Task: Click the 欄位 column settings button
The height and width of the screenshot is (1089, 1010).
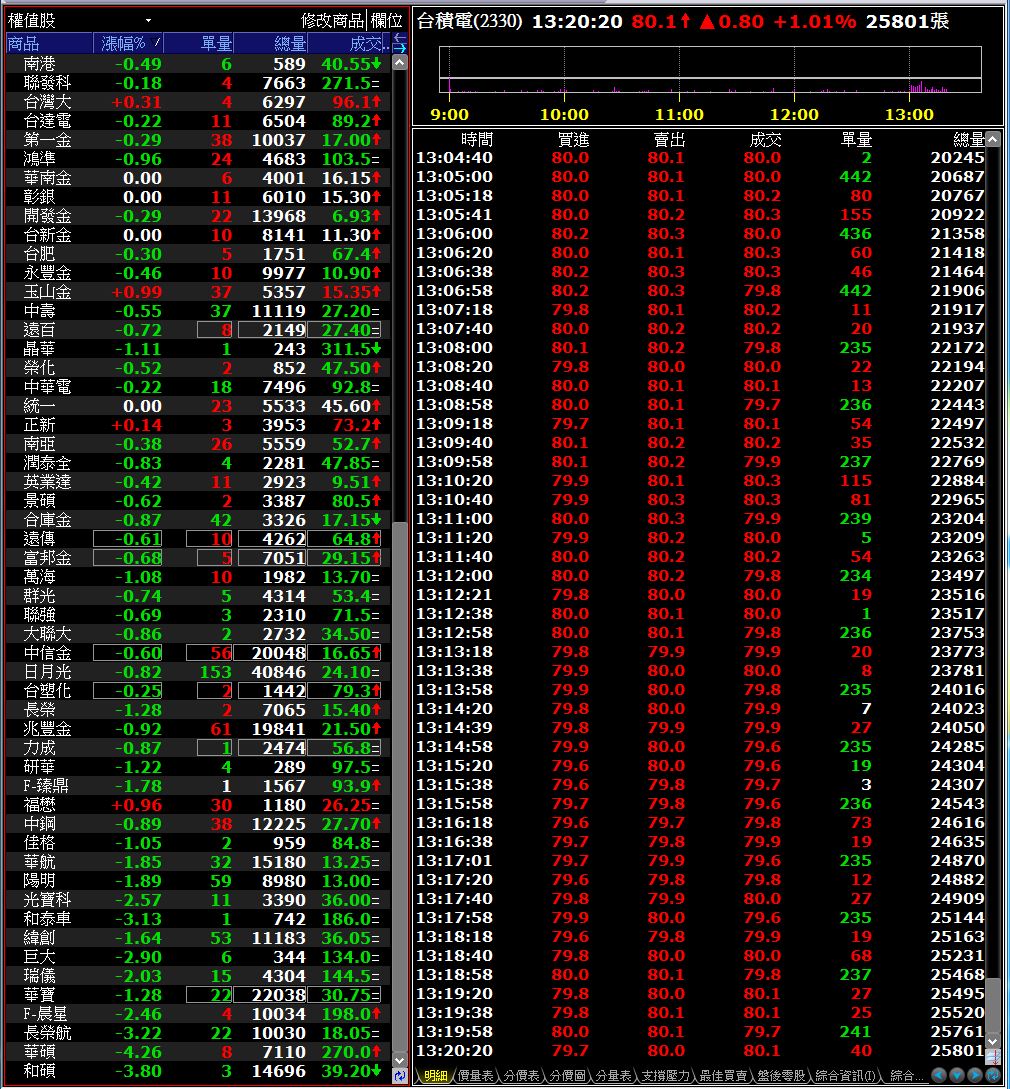Action: (x=386, y=21)
